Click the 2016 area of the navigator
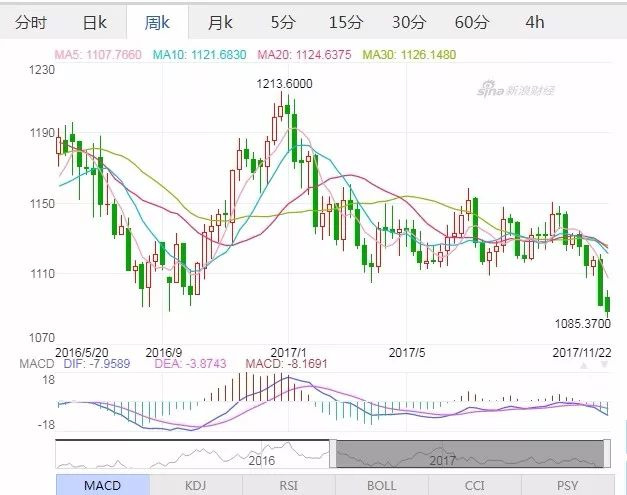Image resolution: width=627 pixels, height=495 pixels. (x=262, y=460)
